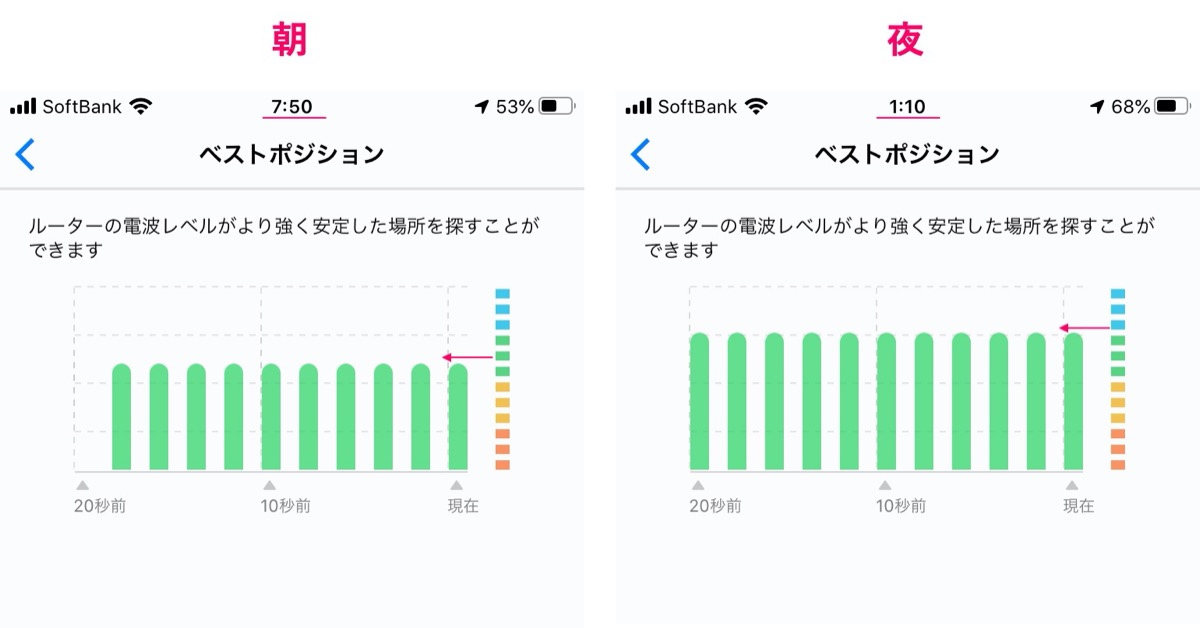Tap the back arrow in morning screenshot
Image resolution: width=1200 pixels, height=628 pixels.
coord(26,154)
